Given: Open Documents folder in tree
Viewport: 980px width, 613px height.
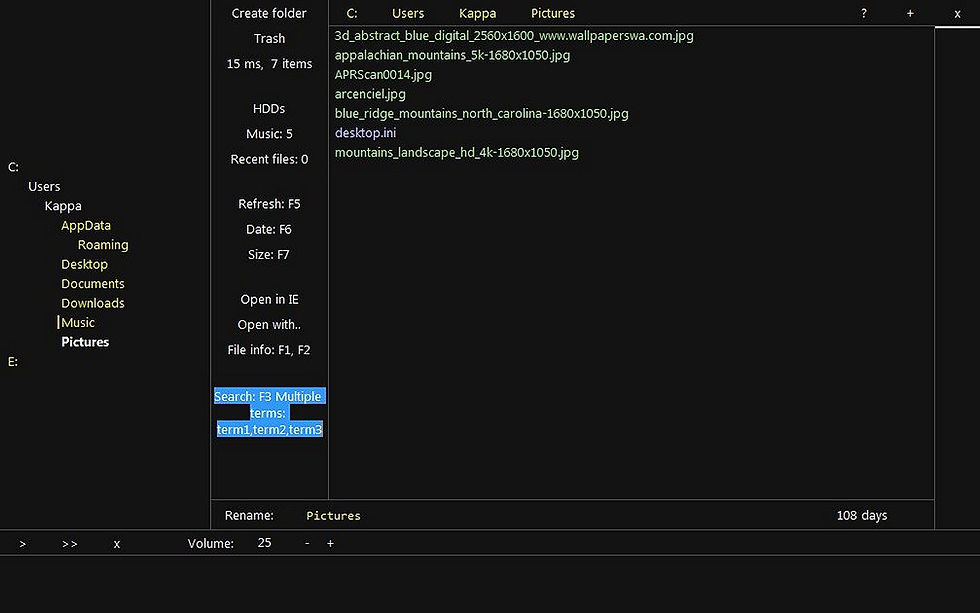Looking at the screenshot, I should pyautogui.click(x=93, y=284).
